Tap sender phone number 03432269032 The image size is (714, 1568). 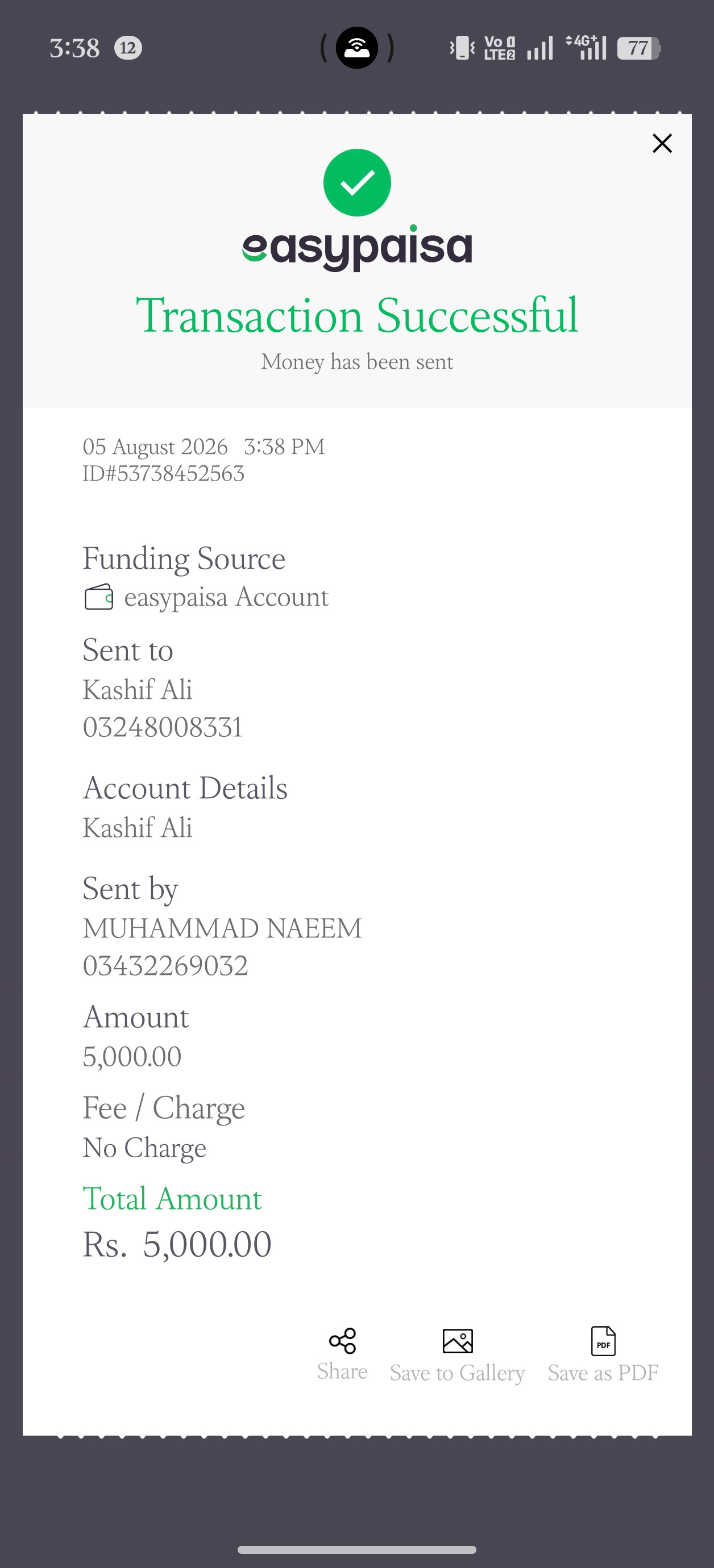[165, 965]
